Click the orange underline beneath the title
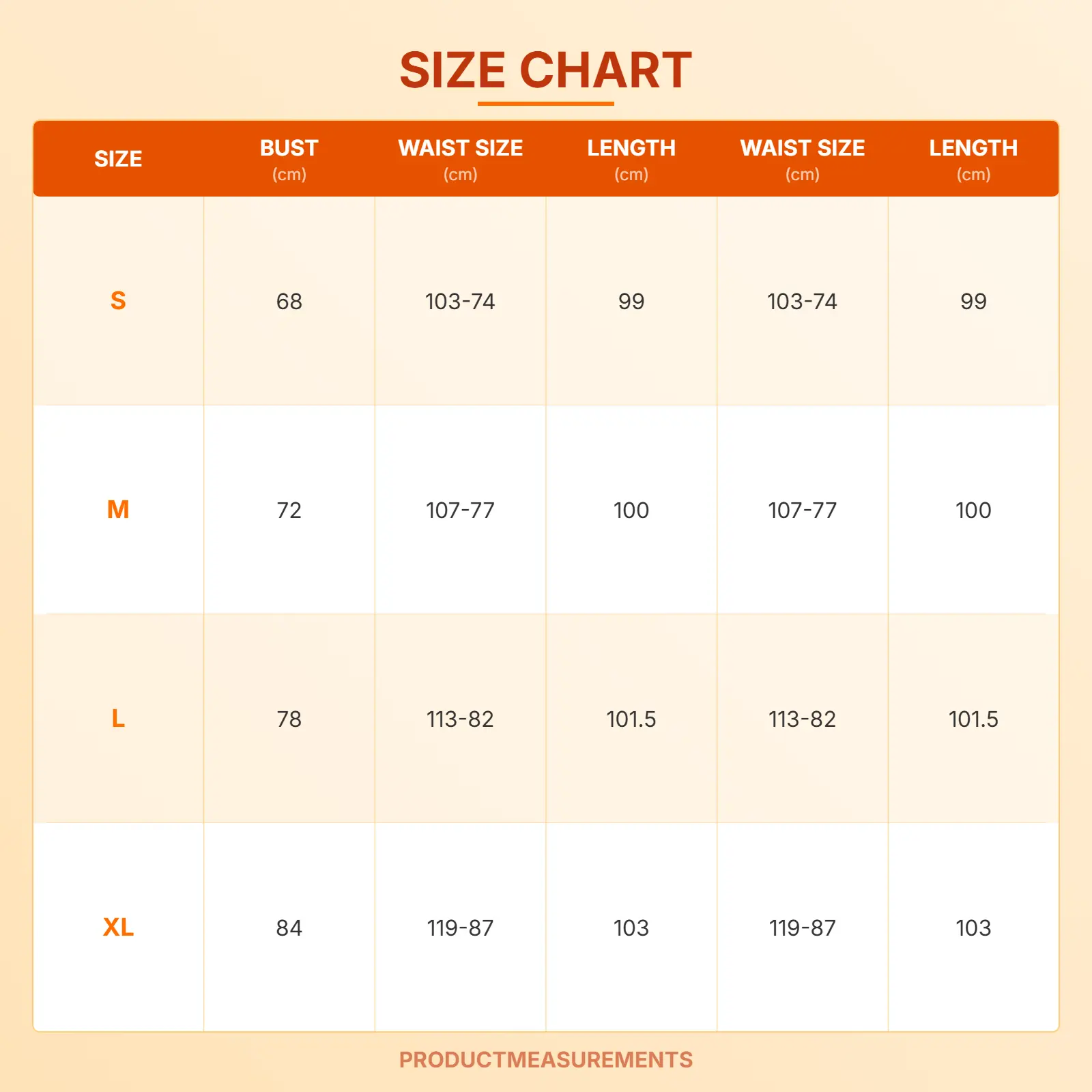The width and height of the screenshot is (1092, 1092). click(x=545, y=104)
